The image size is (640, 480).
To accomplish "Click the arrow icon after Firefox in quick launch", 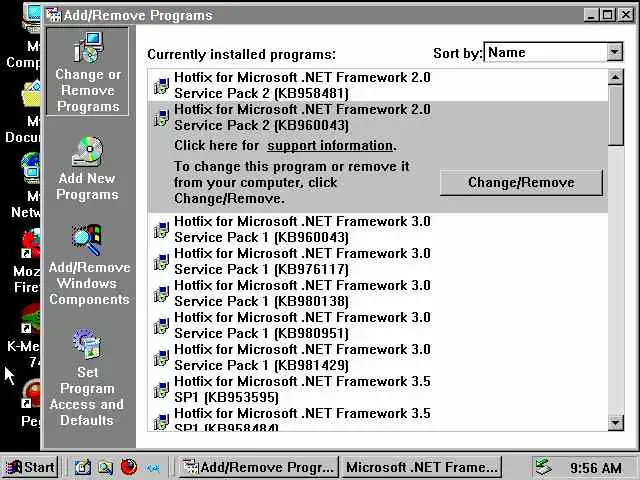I will (153, 467).
